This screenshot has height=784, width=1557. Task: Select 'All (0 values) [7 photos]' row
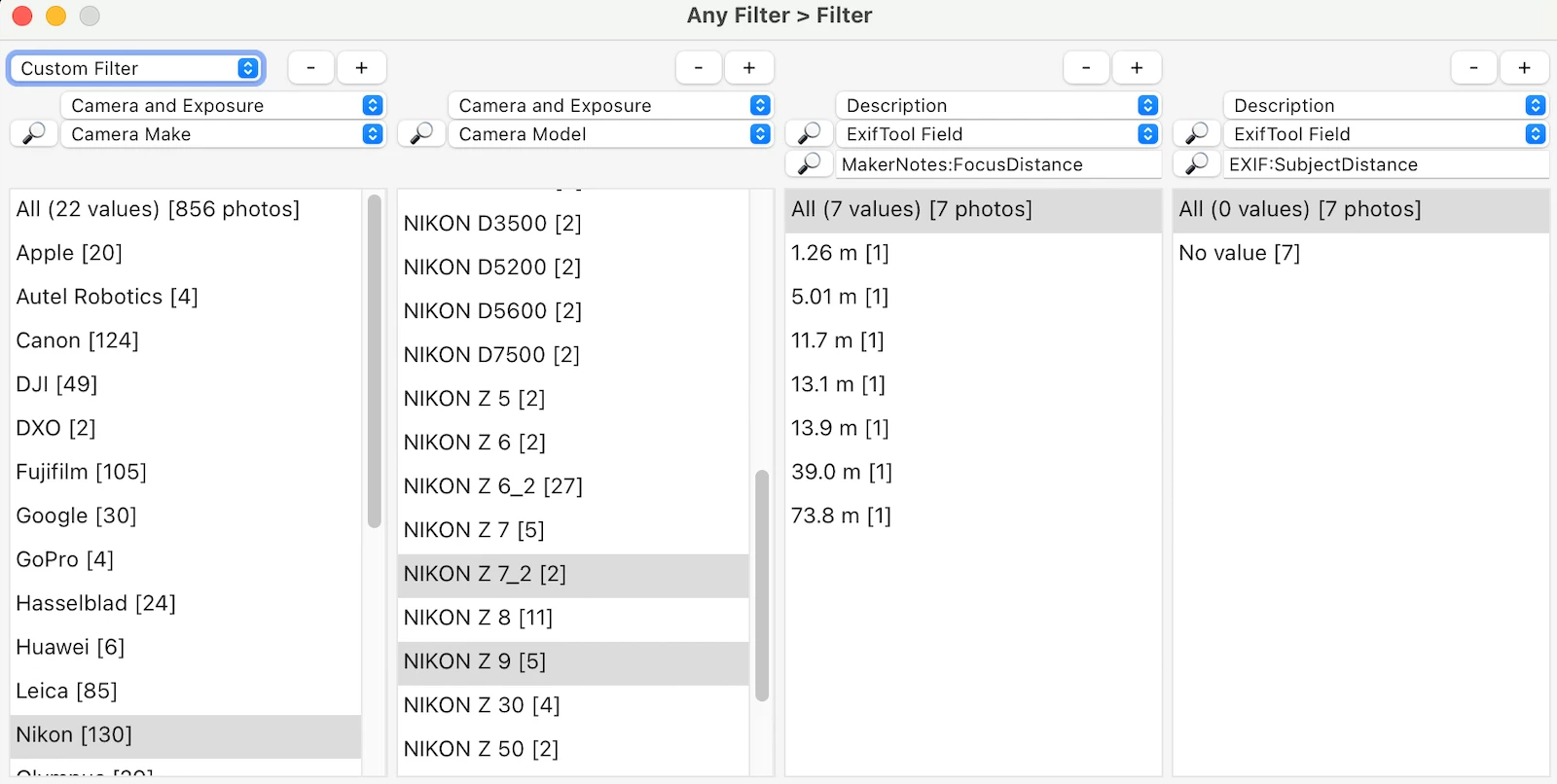coord(1360,209)
